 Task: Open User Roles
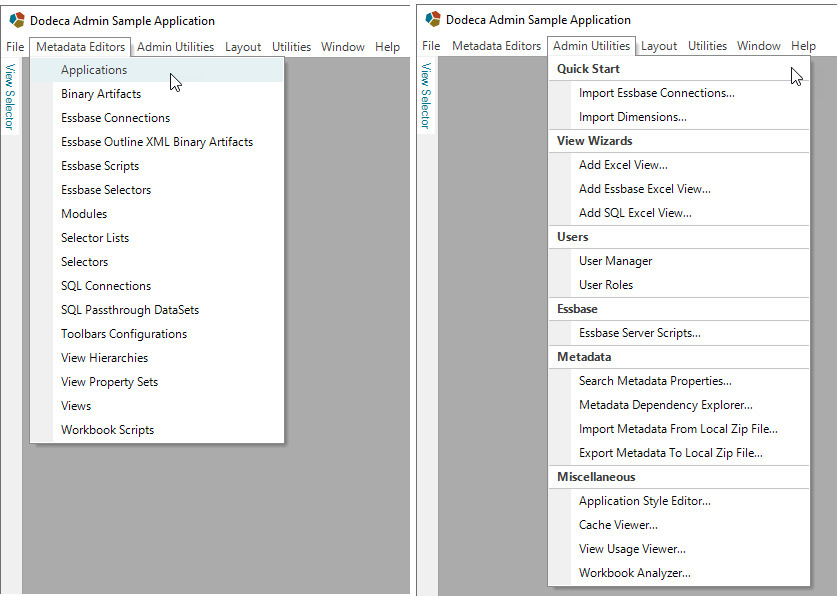(x=679, y=285)
